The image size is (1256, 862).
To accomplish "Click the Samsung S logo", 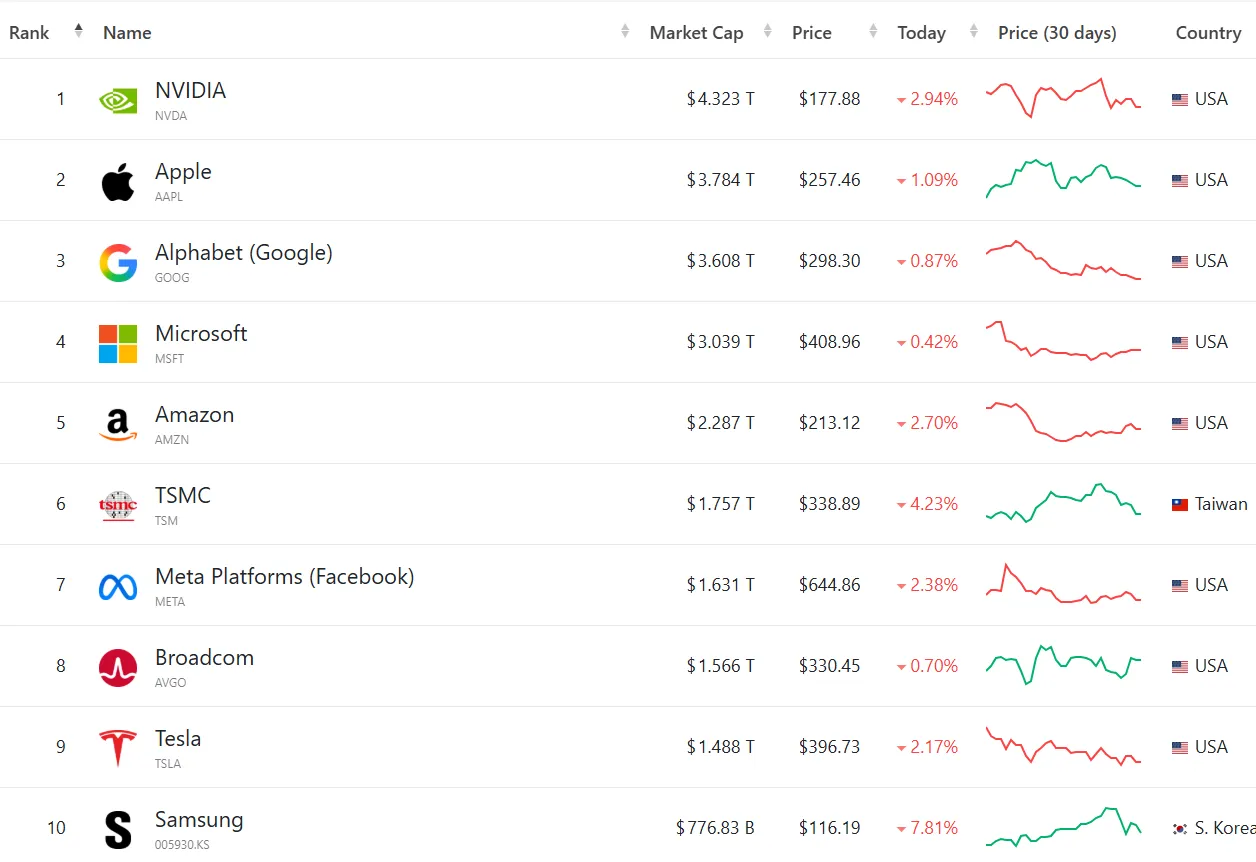I will coord(118,829).
